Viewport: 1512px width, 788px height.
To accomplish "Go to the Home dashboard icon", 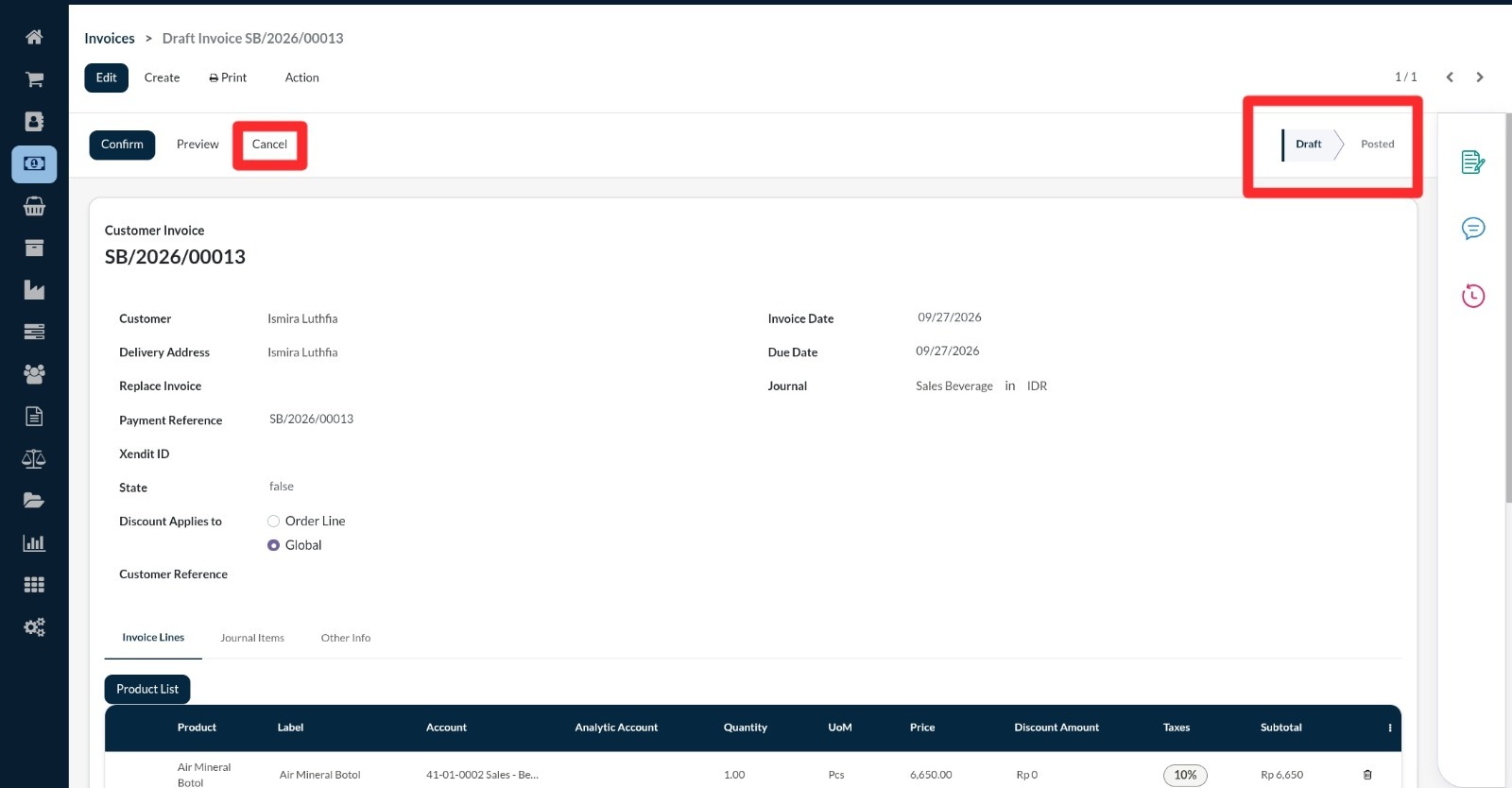I will pos(34,37).
